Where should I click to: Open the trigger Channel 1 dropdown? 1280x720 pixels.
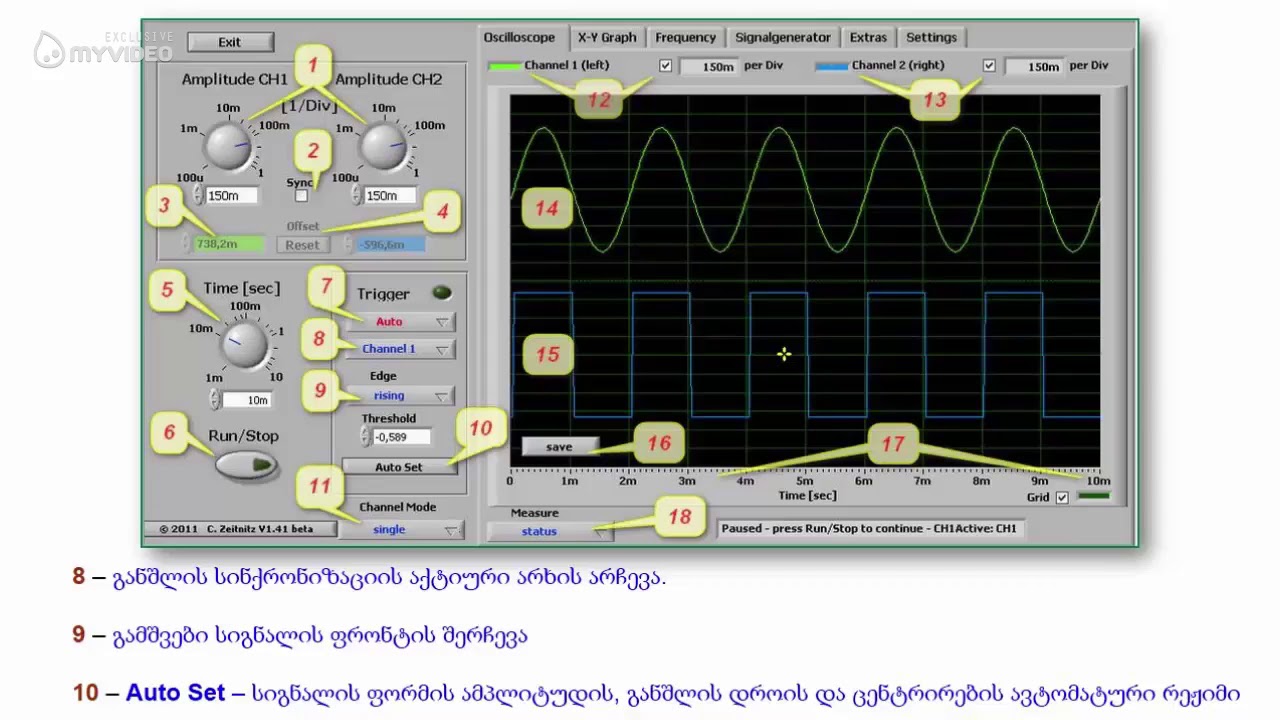click(401, 349)
